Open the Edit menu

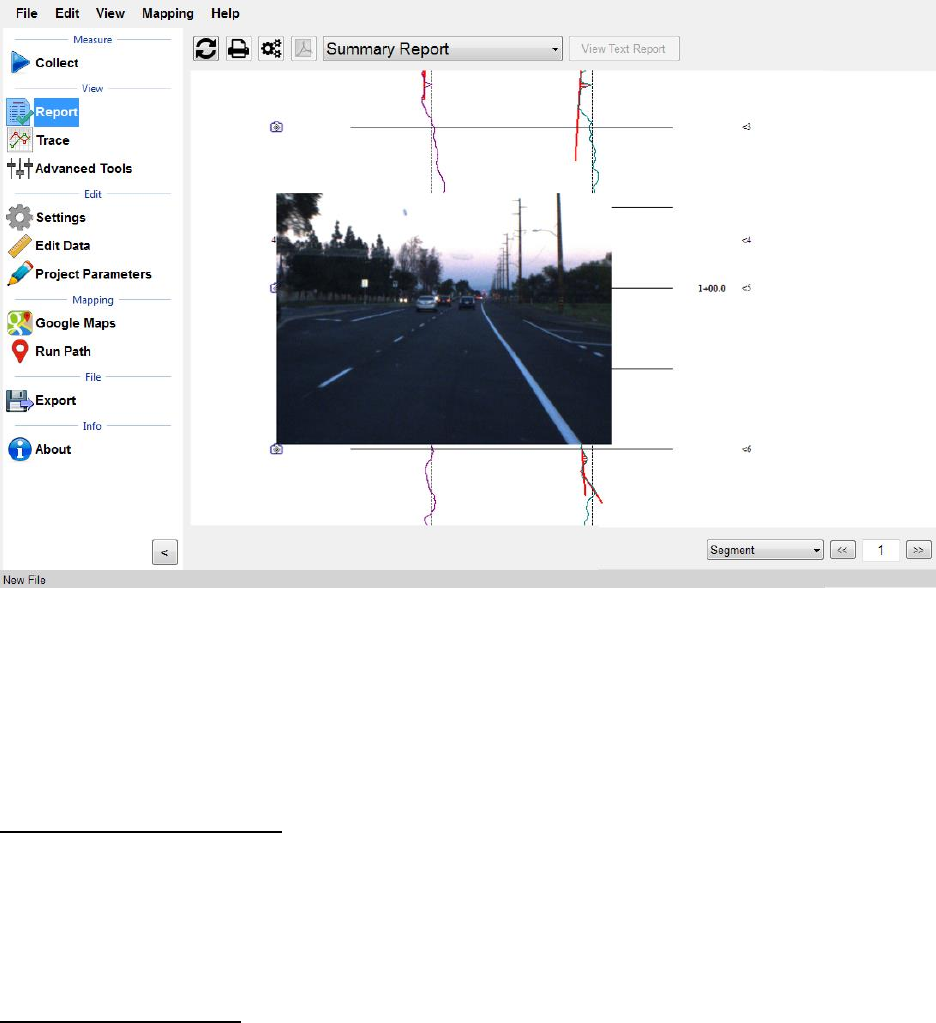(67, 13)
